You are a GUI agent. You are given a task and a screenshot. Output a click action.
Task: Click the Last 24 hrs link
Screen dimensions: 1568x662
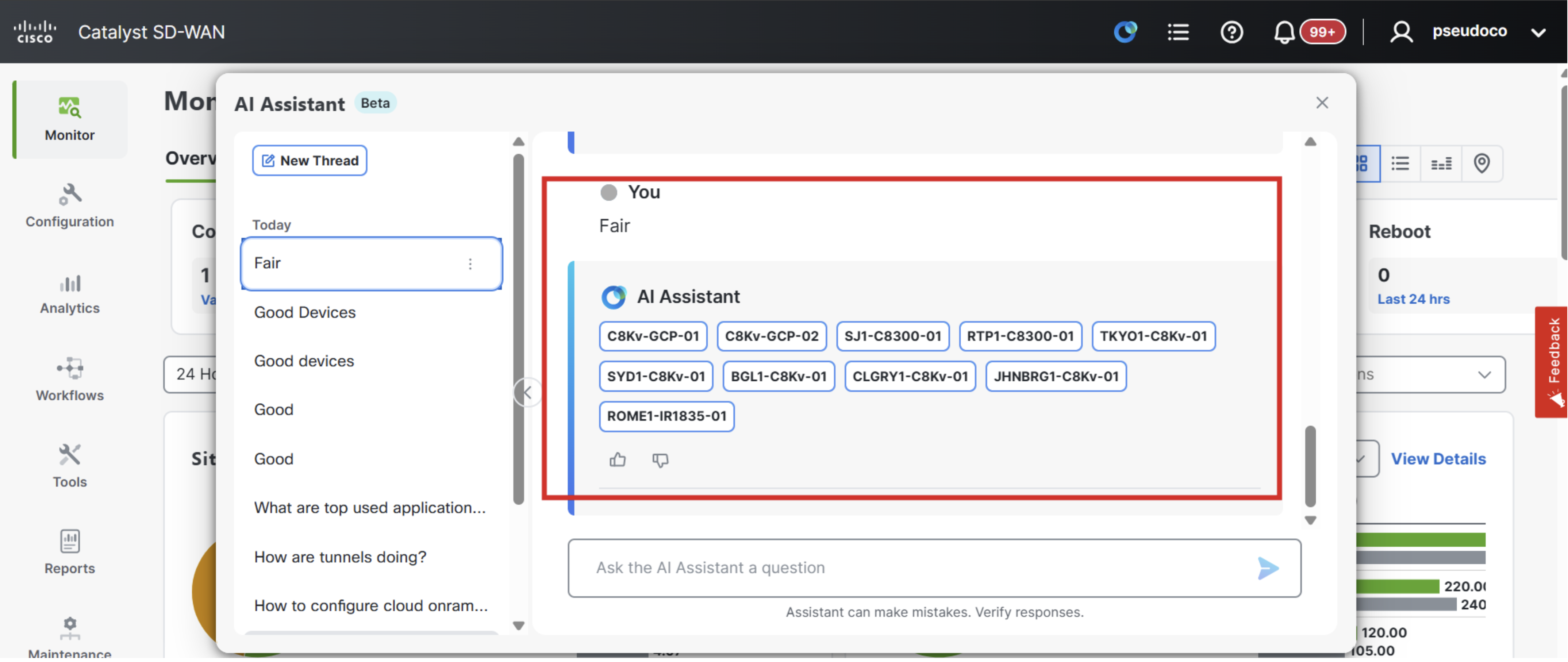(x=1413, y=299)
